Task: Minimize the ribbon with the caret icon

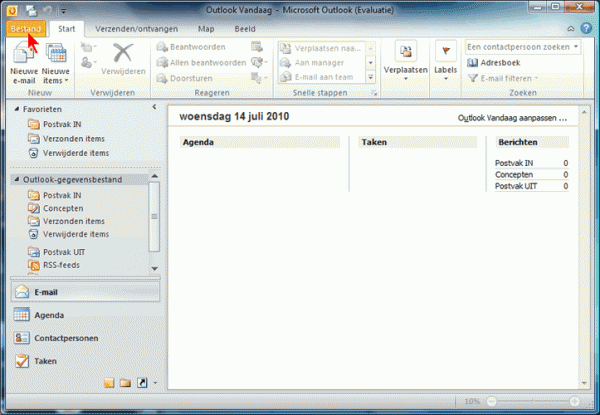Action: click(x=571, y=29)
